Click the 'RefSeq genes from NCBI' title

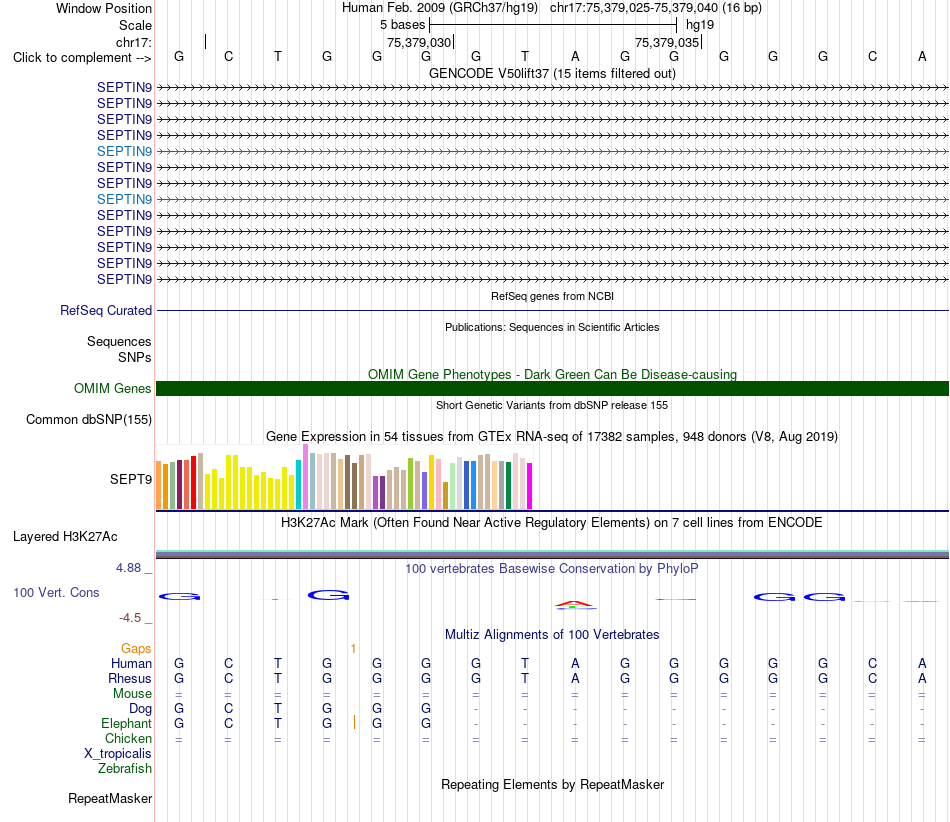[x=552, y=296]
